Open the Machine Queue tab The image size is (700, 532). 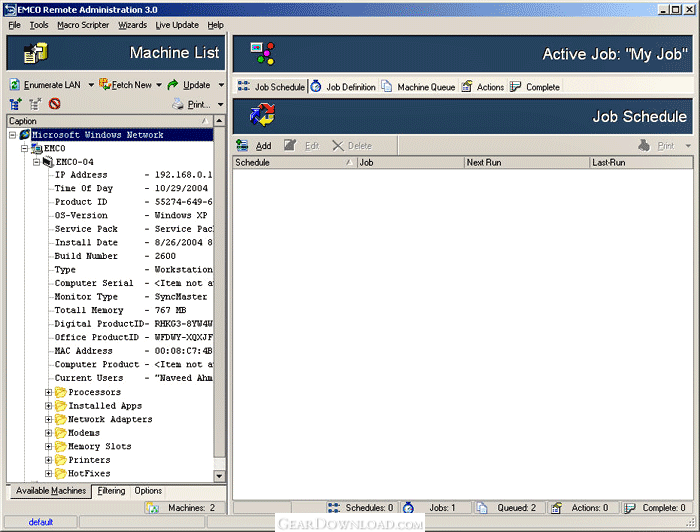pyautogui.click(x=419, y=87)
